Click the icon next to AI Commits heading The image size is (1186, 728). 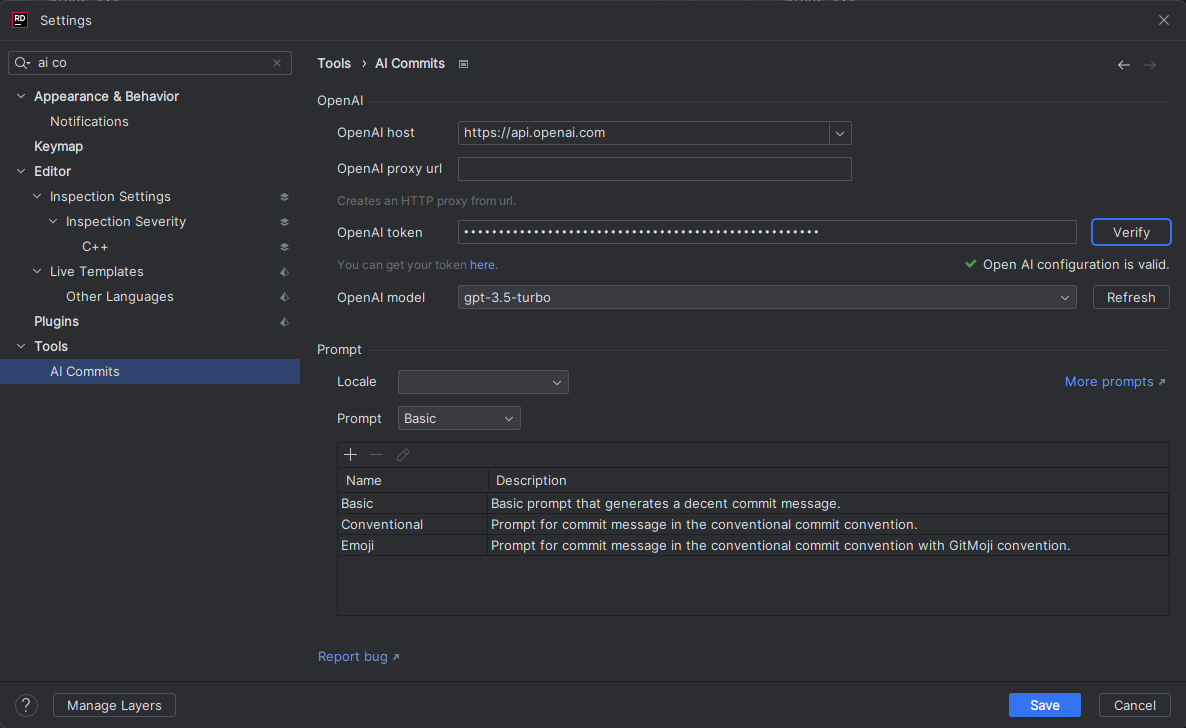(463, 64)
